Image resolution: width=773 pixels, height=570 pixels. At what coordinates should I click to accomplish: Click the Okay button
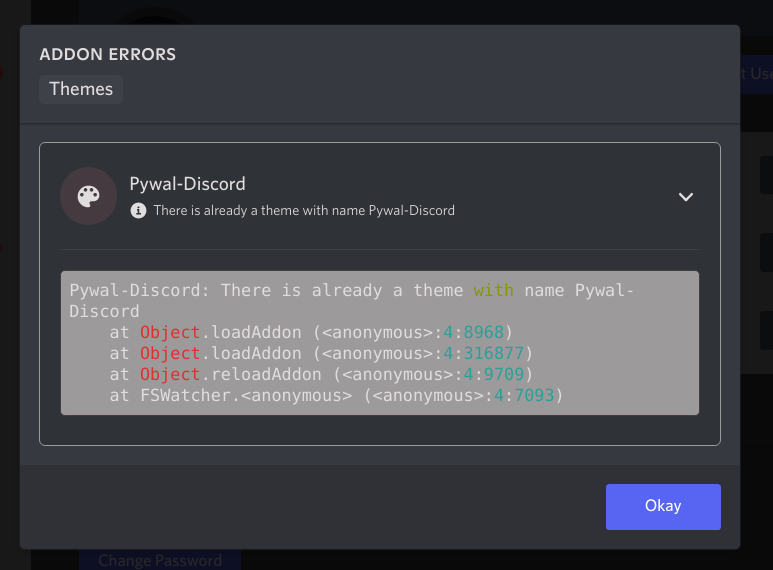tap(663, 506)
